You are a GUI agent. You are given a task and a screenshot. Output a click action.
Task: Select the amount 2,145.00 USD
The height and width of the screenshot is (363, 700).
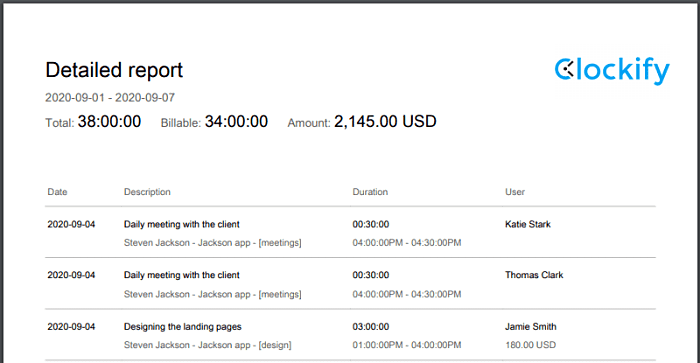pos(385,121)
